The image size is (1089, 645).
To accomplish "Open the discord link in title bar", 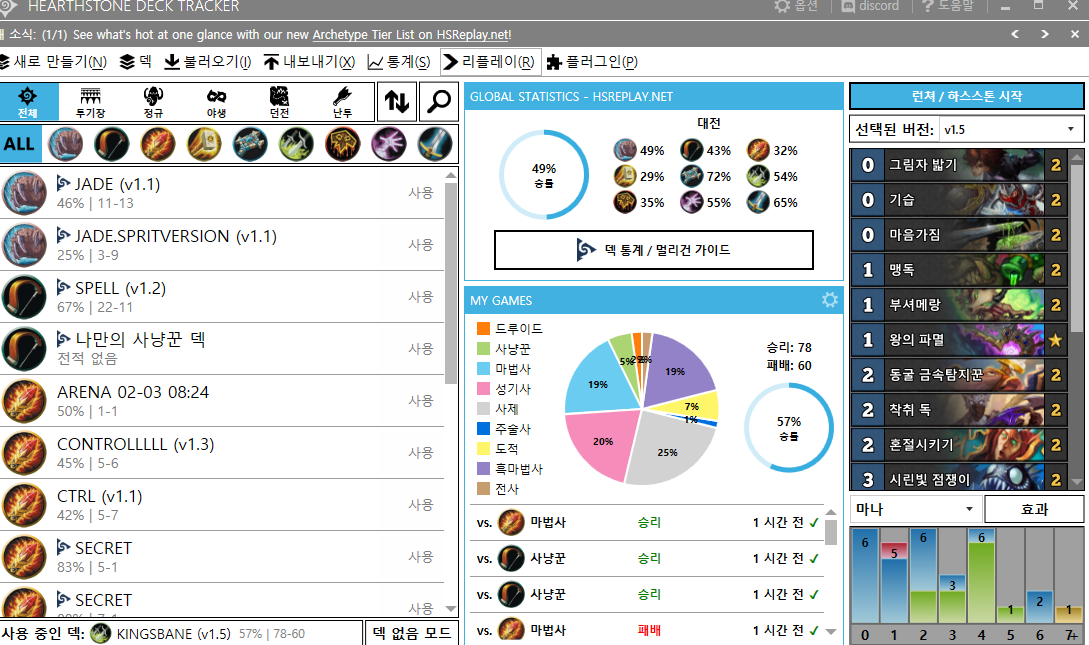I will 870,6.
